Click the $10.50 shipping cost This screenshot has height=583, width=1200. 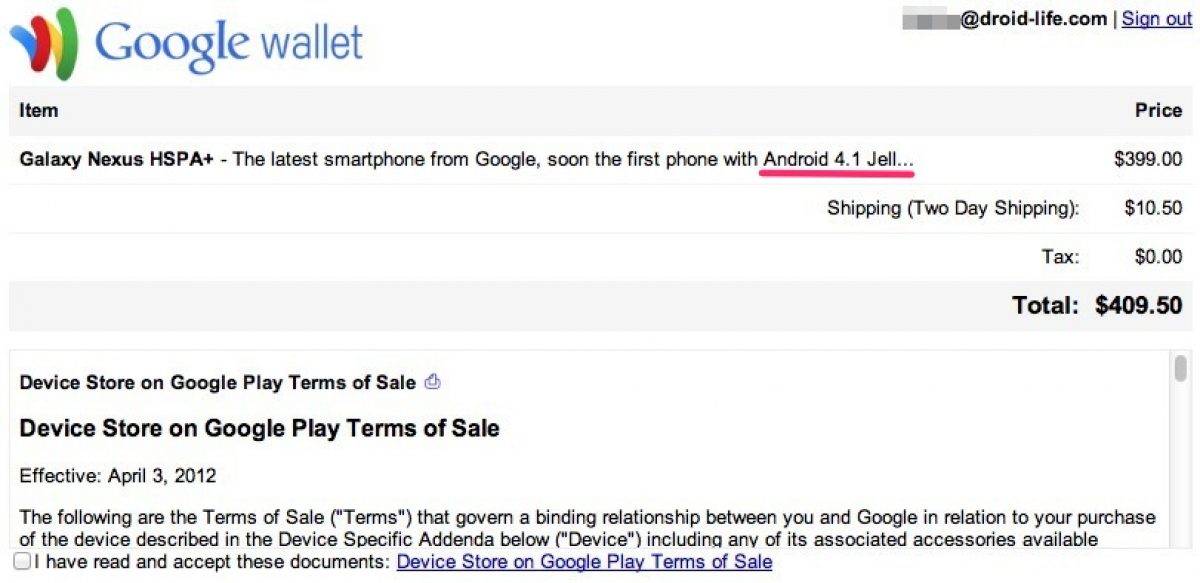1153,208
